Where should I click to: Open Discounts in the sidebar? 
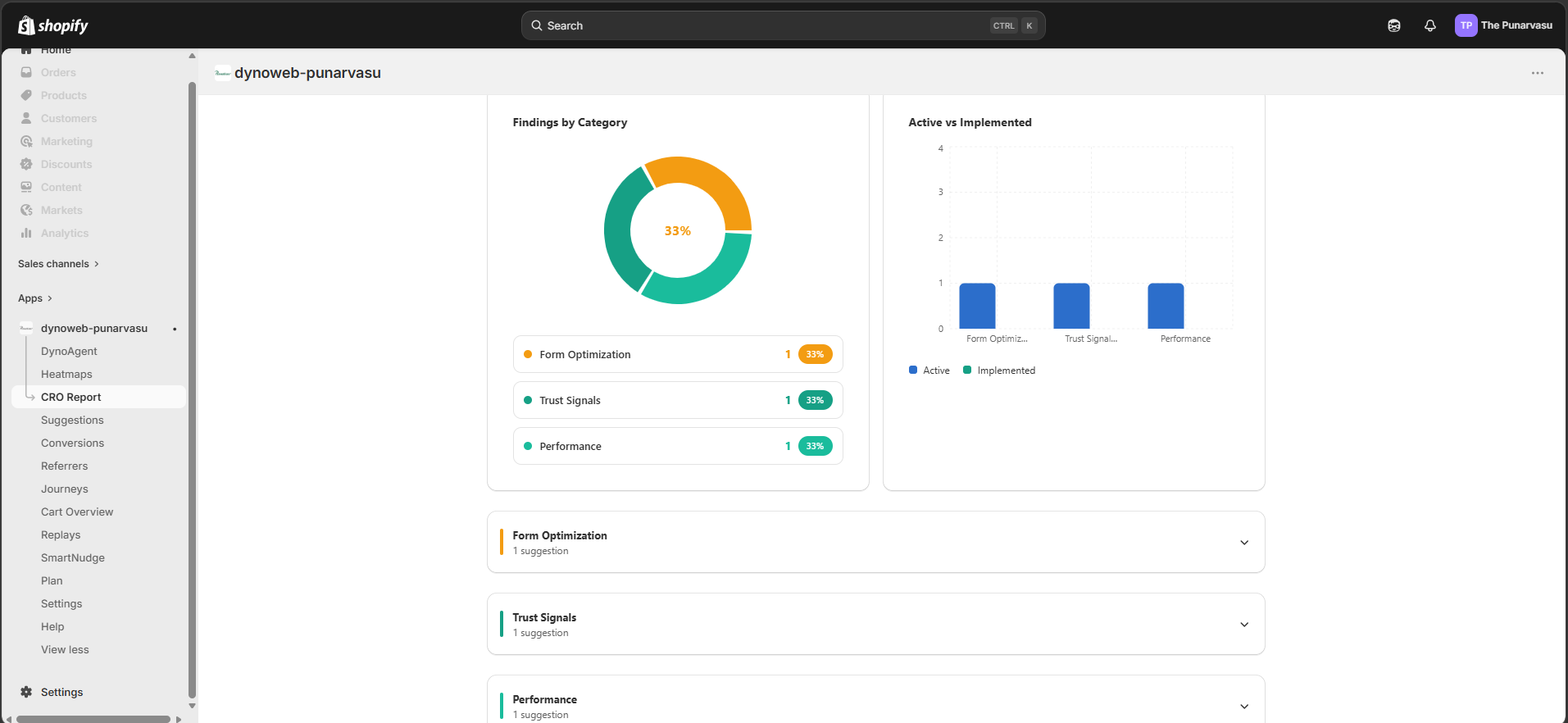[66, 164]
